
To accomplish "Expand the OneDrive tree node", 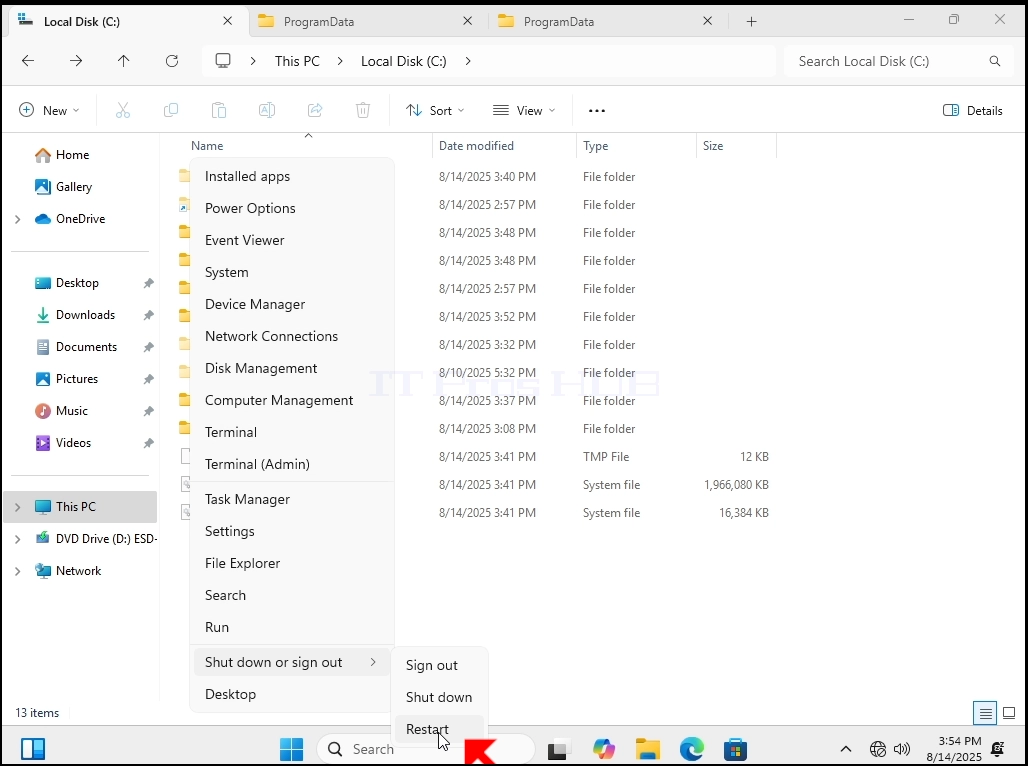I will tap(18, 219).
